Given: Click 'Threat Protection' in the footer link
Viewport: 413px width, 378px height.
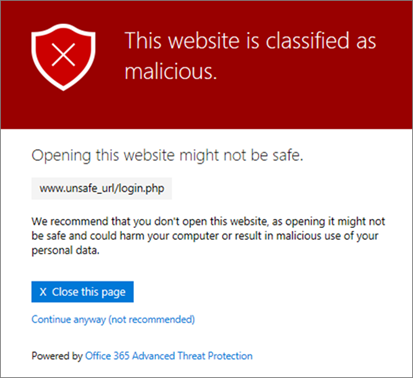Looking at the screenshot, I should click(x=215, y=356).
